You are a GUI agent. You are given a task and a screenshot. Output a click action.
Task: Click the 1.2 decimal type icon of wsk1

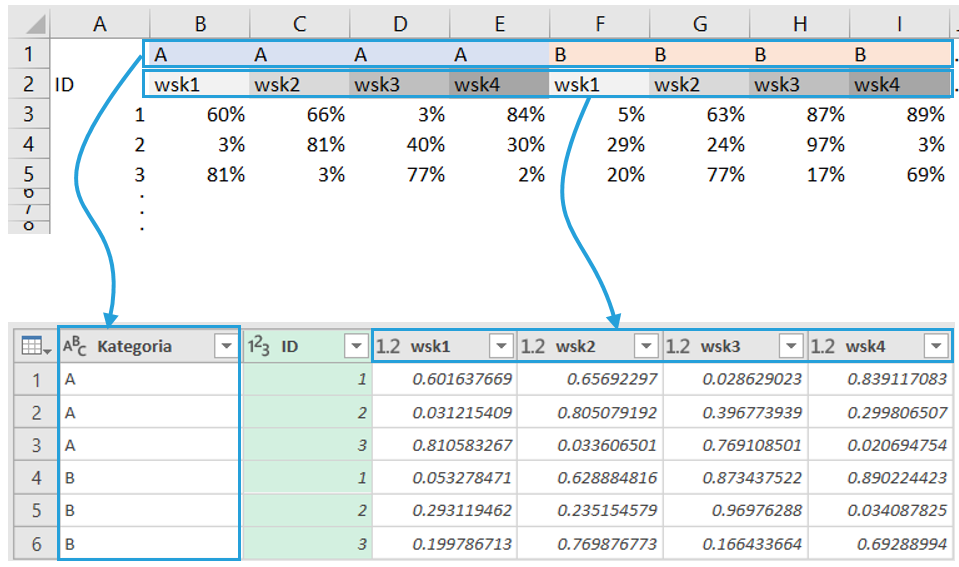pyautogui.click(x=388, y=347)
